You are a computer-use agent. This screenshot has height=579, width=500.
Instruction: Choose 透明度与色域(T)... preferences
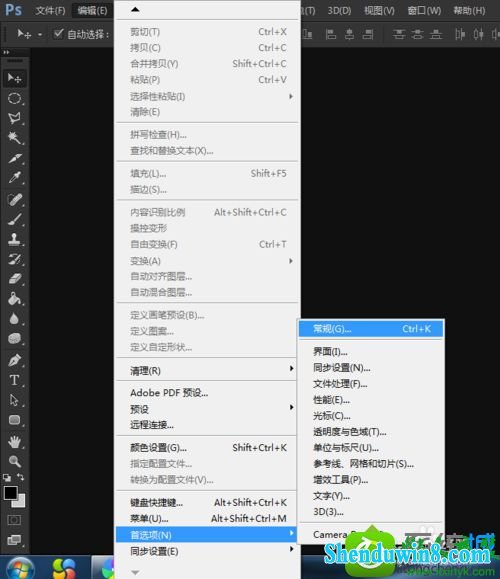(x=371, y=432)
